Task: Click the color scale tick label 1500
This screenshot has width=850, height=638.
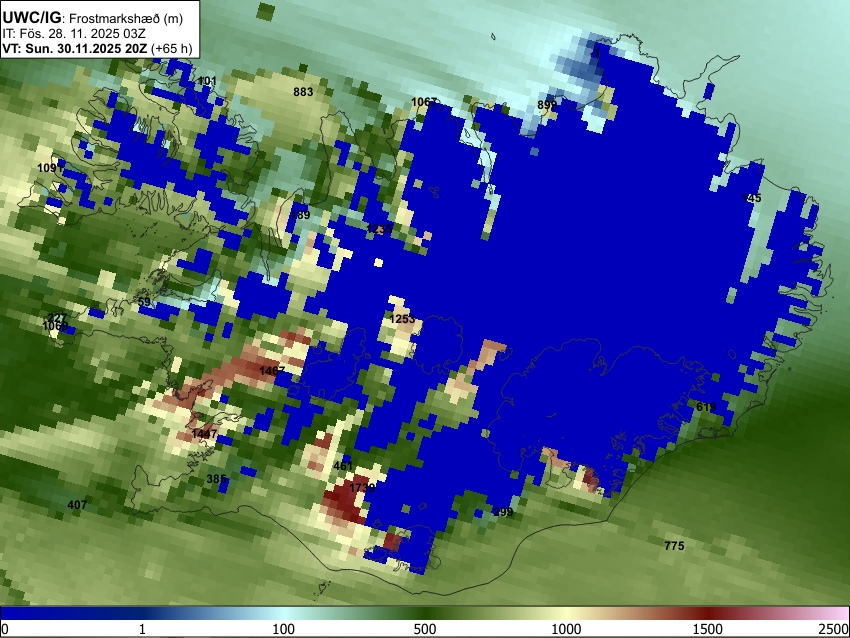Action: coord(708,629)
